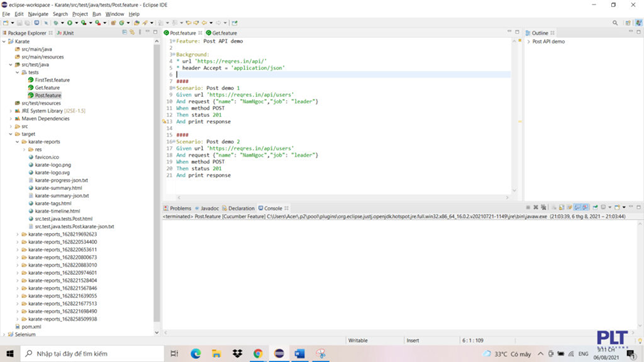Screen dimensions: 644x362
Task: Expand Maven Dependencies node
Action: coord(11,119)
